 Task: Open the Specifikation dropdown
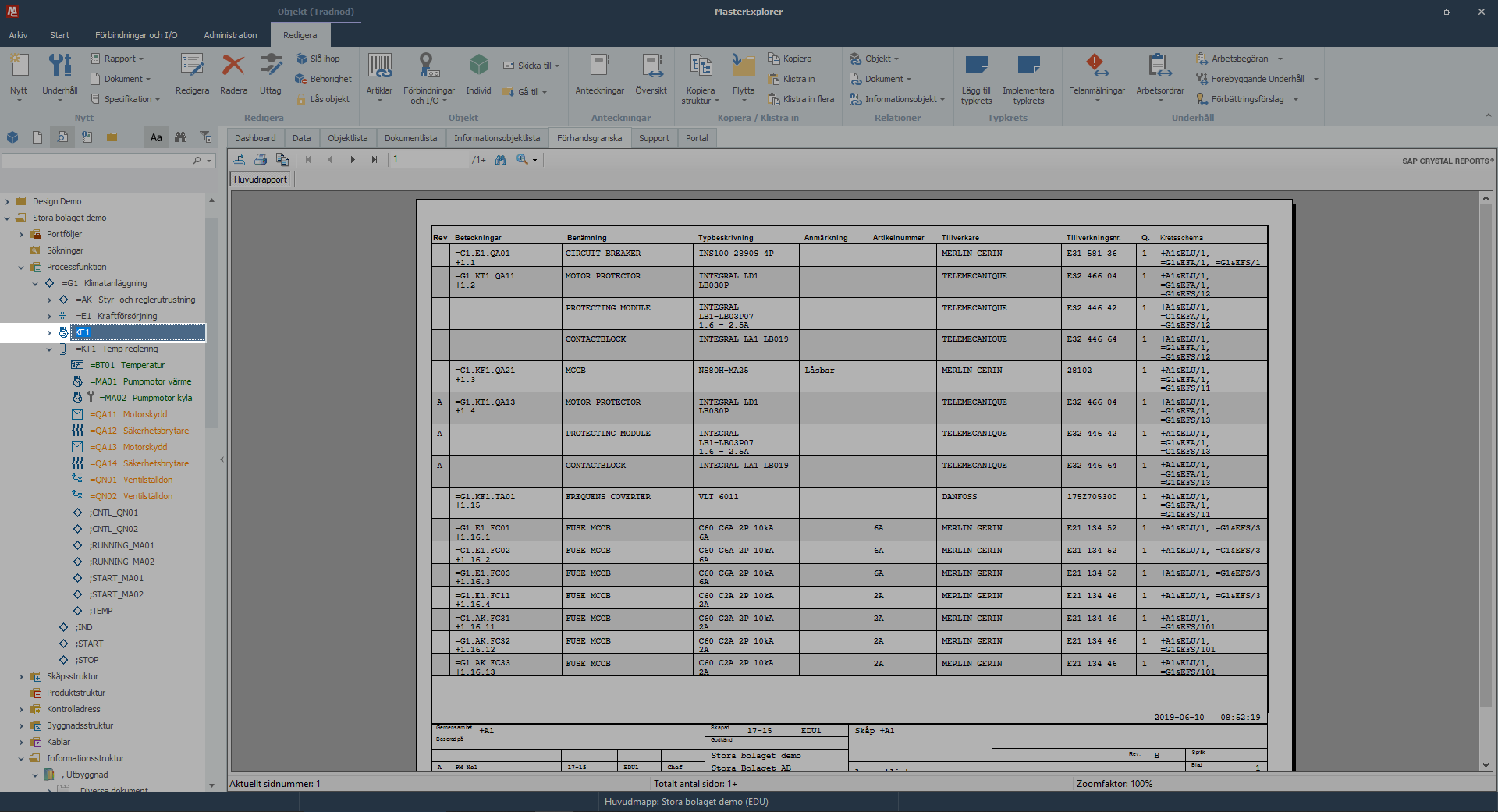click(x=125, y=99)
